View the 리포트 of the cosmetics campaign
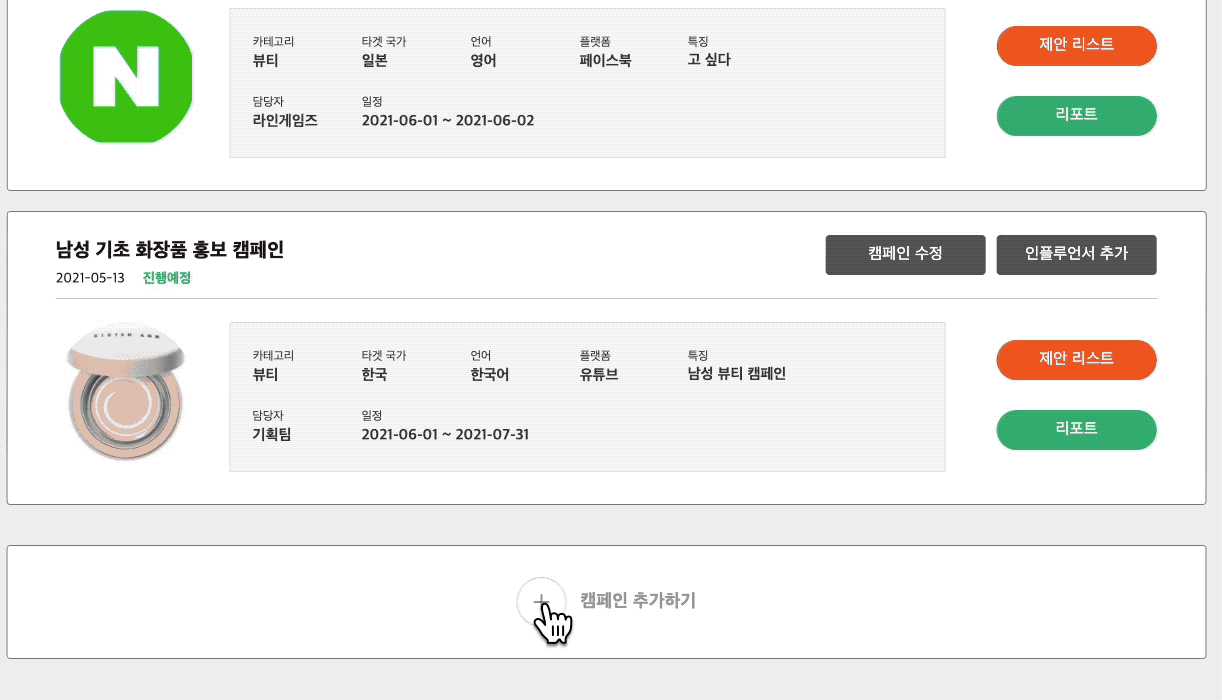The image size is (1222, 700). click(x=1076, y=430)
